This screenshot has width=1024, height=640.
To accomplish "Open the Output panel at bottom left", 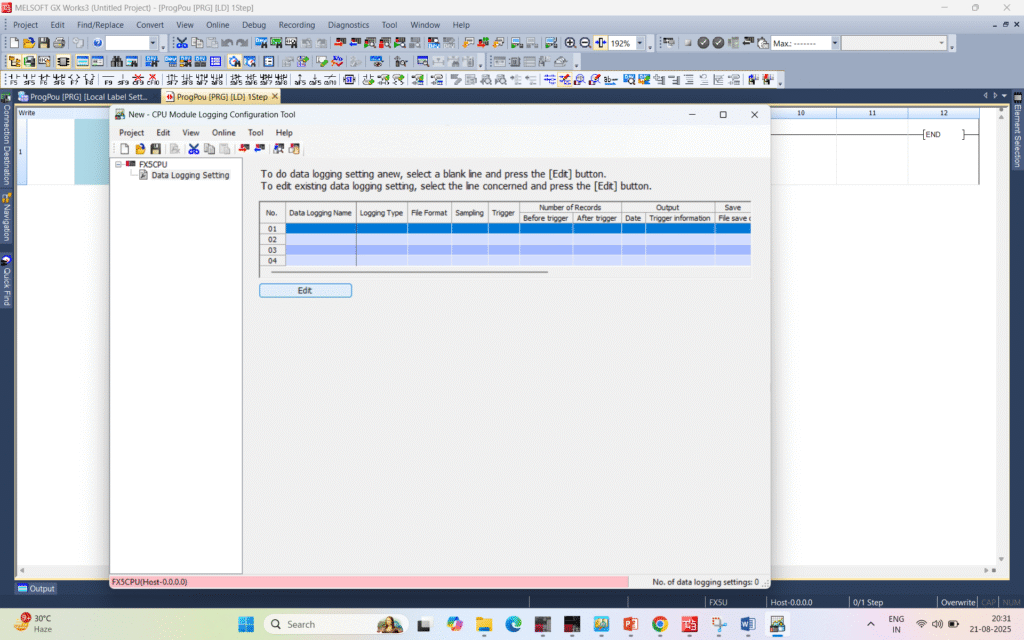I will coord(37,588).
